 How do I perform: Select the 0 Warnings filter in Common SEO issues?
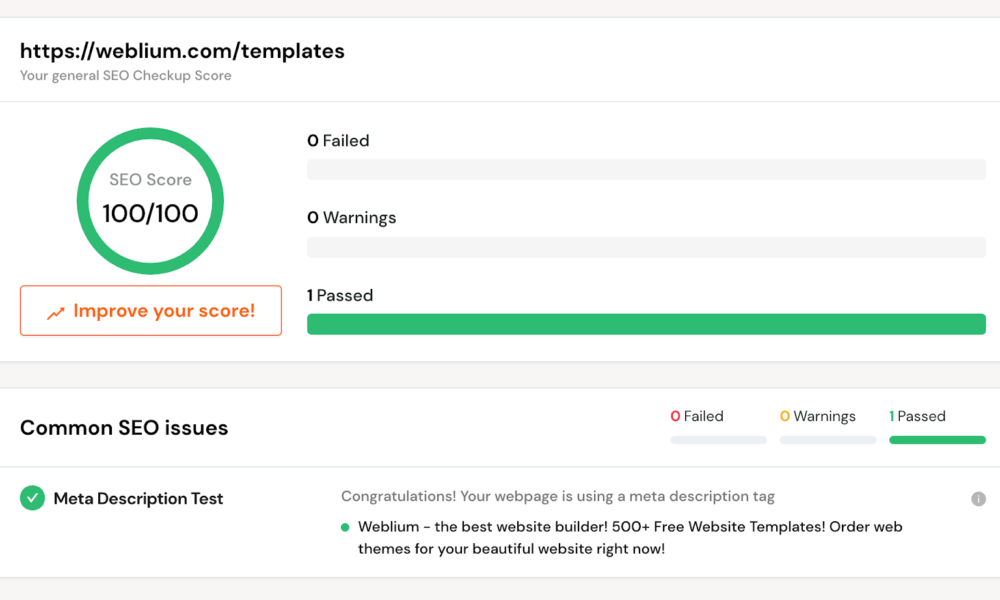[x=818, y=416]
